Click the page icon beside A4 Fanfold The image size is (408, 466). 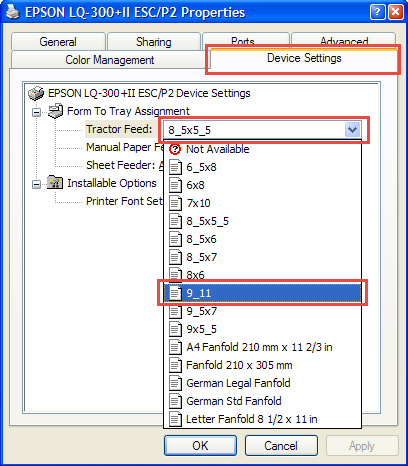click(175, 347)
